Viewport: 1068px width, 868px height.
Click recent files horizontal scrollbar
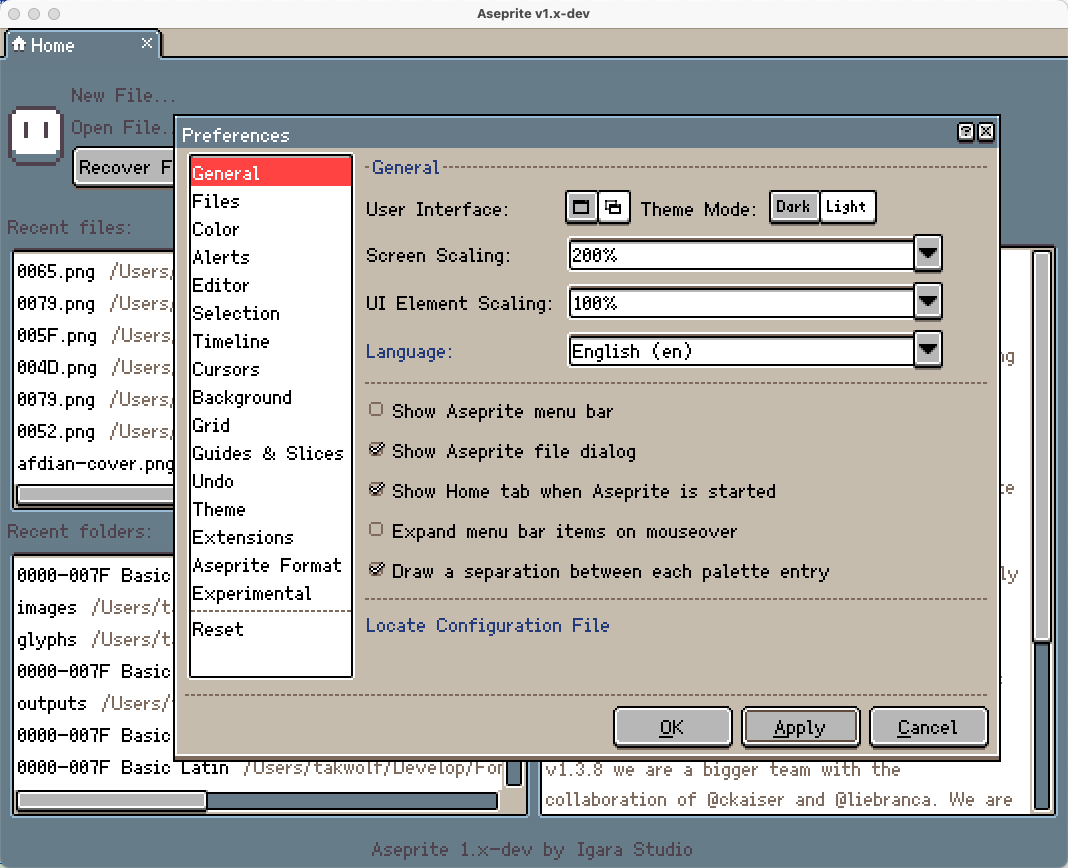(x=95, y=494)
